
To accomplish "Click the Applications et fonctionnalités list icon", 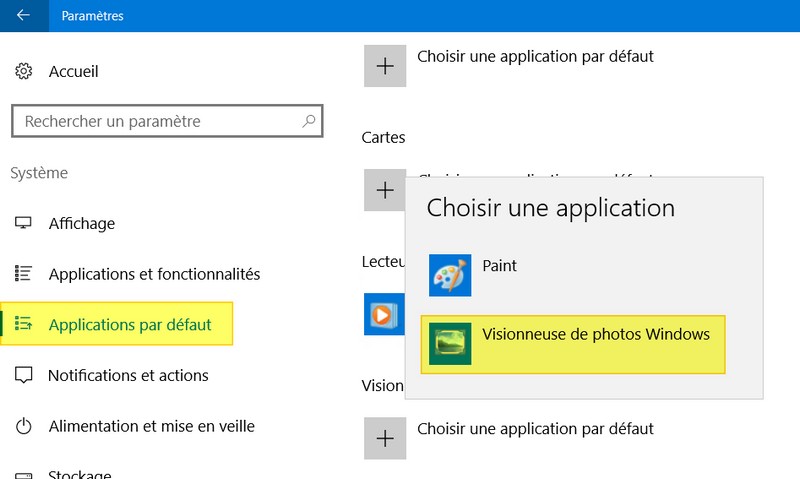I will [24, 274].
